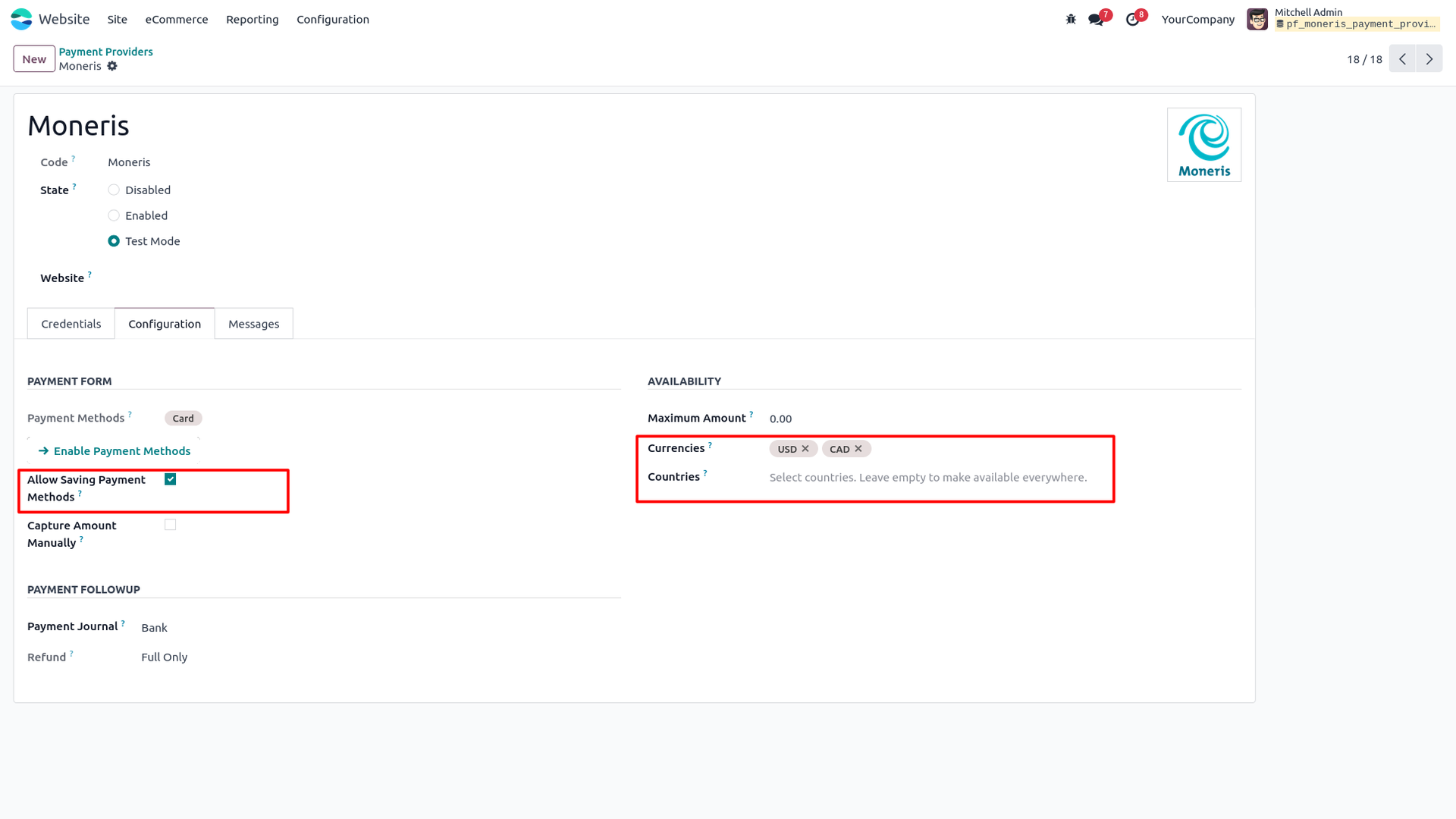The height and width of the screenshot is (819, 1456).
Task: Open the debug tools bug icon
Action: click(1071, 19)
